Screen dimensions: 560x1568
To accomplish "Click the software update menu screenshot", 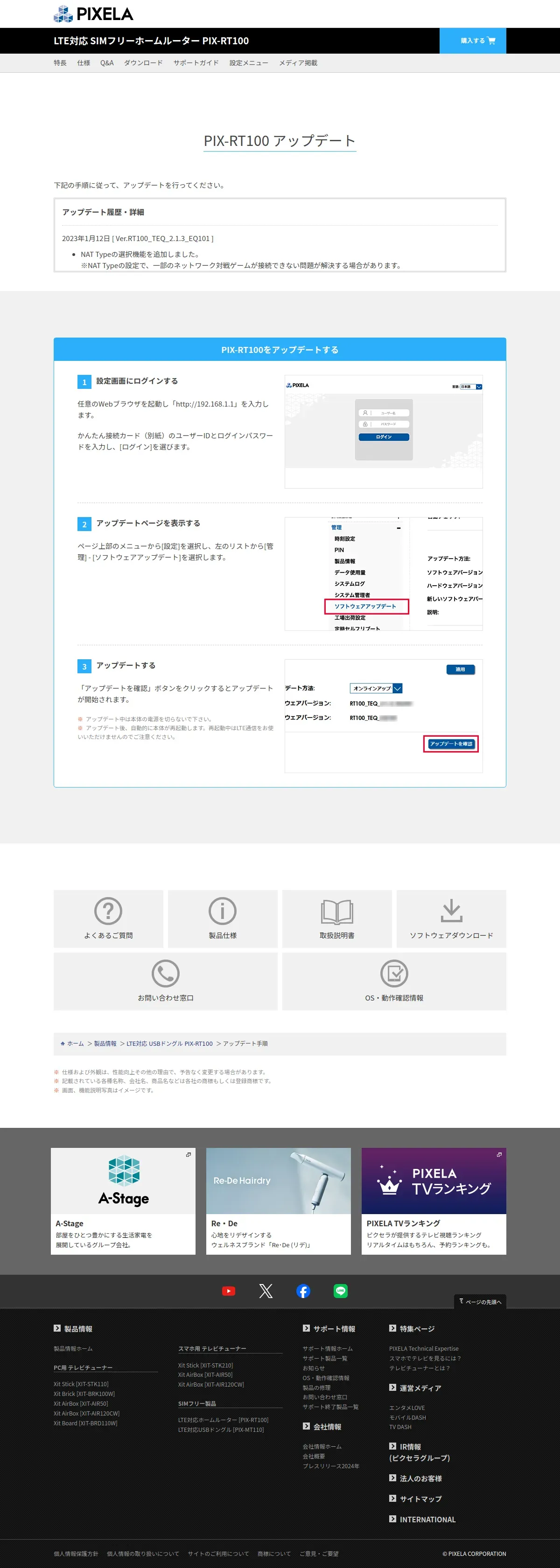I will click(x=383, y=574).
